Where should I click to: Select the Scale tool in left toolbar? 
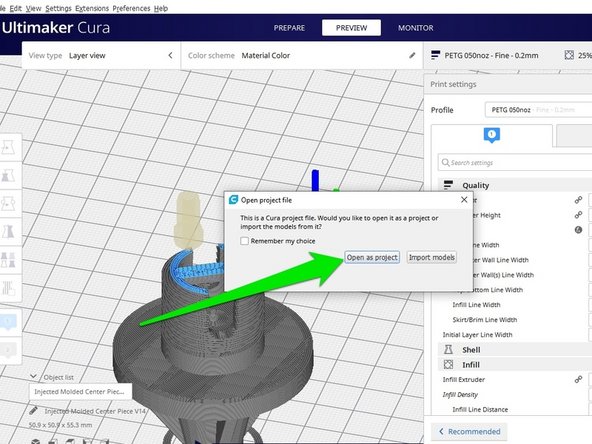tap(8, 176)
